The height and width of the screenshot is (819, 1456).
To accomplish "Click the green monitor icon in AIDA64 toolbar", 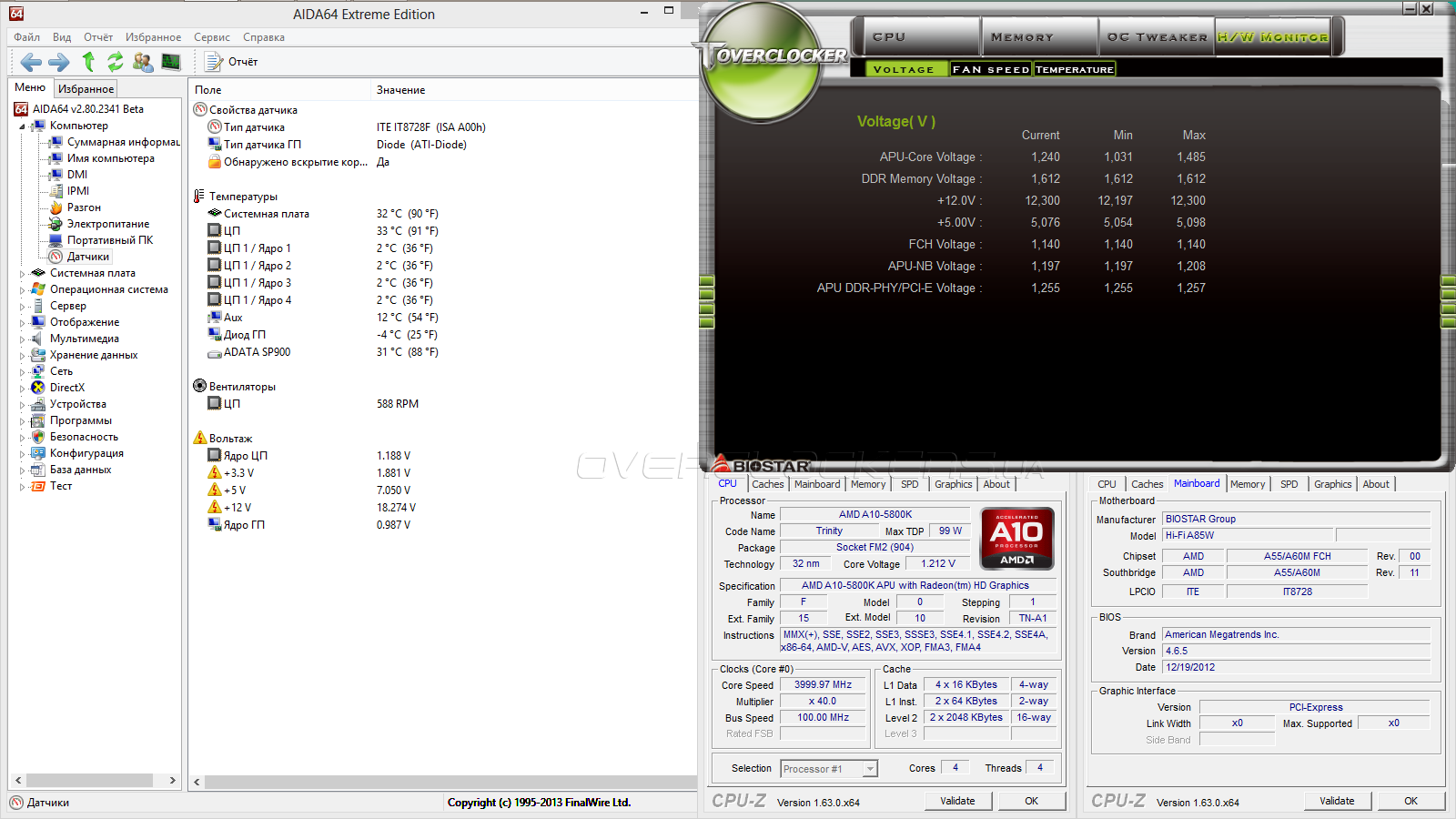I will (171, 62).
